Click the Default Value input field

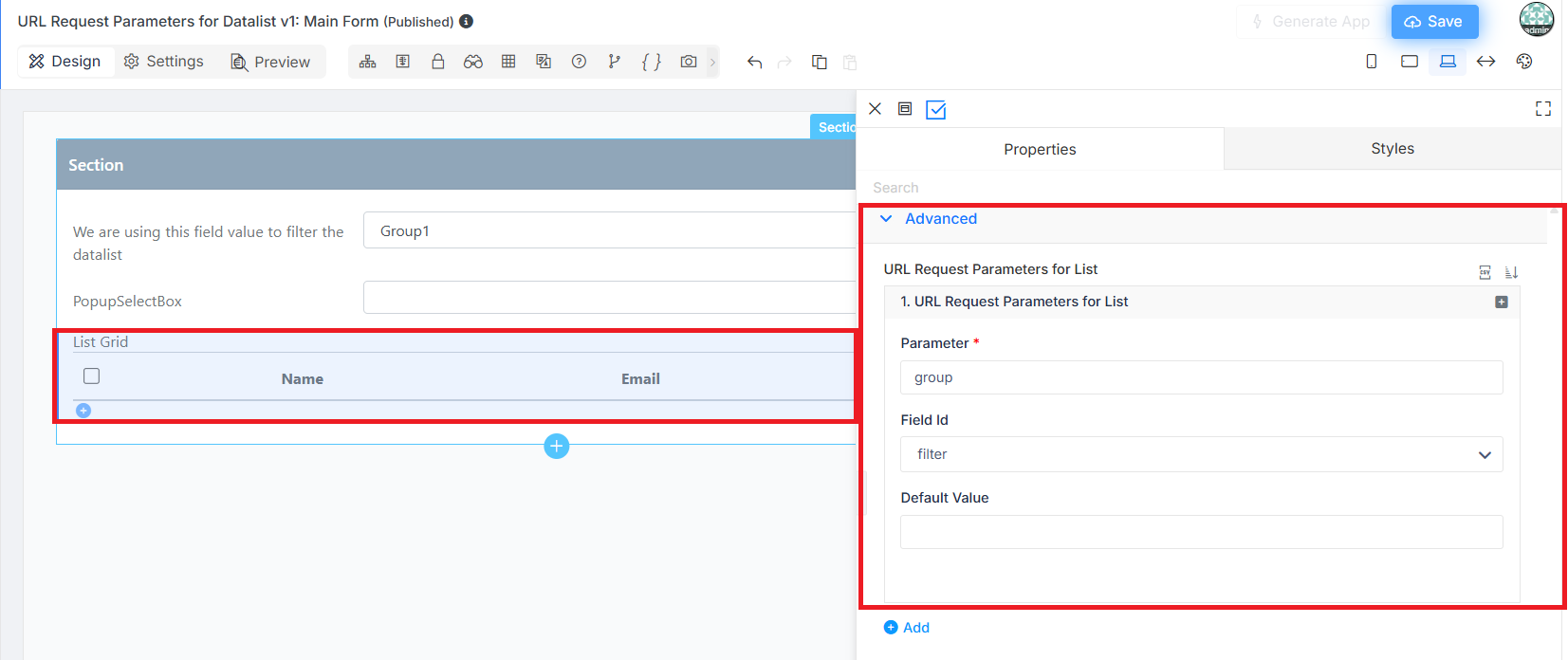[1202, 532]
